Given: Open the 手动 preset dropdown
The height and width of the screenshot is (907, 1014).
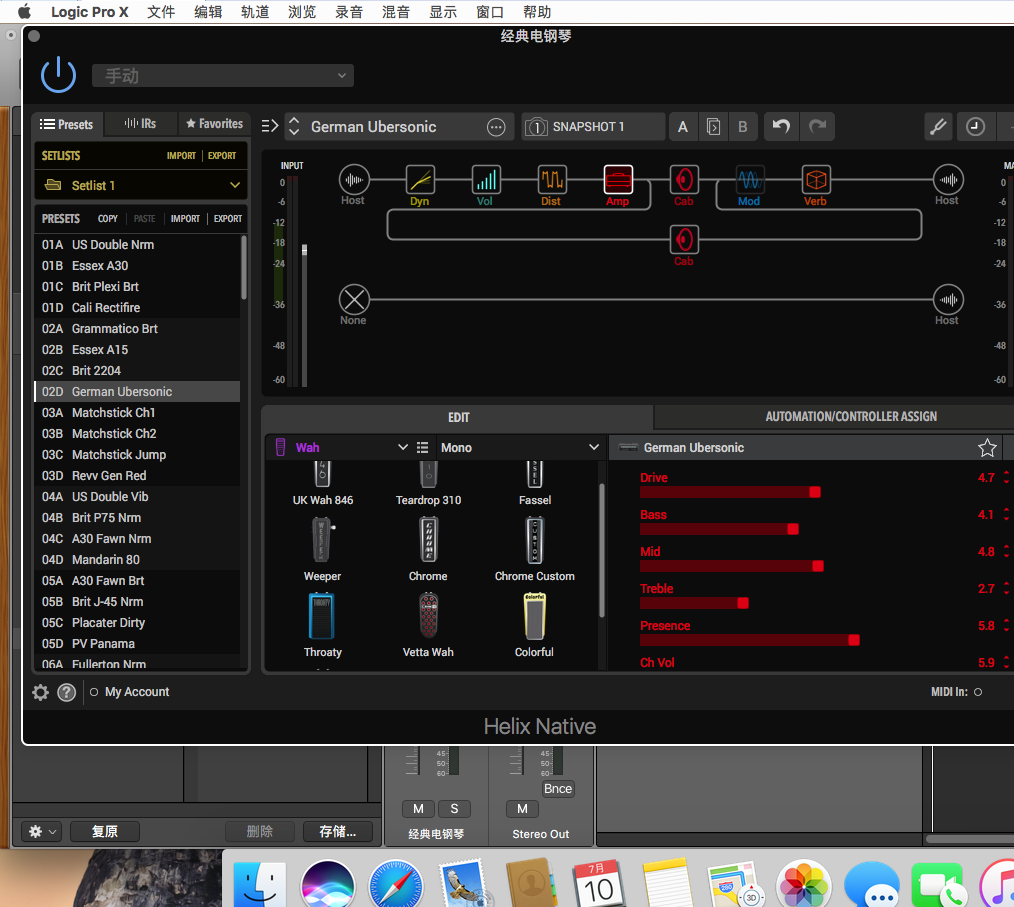Looking at the screenshot, I should (x=222, y=76).
